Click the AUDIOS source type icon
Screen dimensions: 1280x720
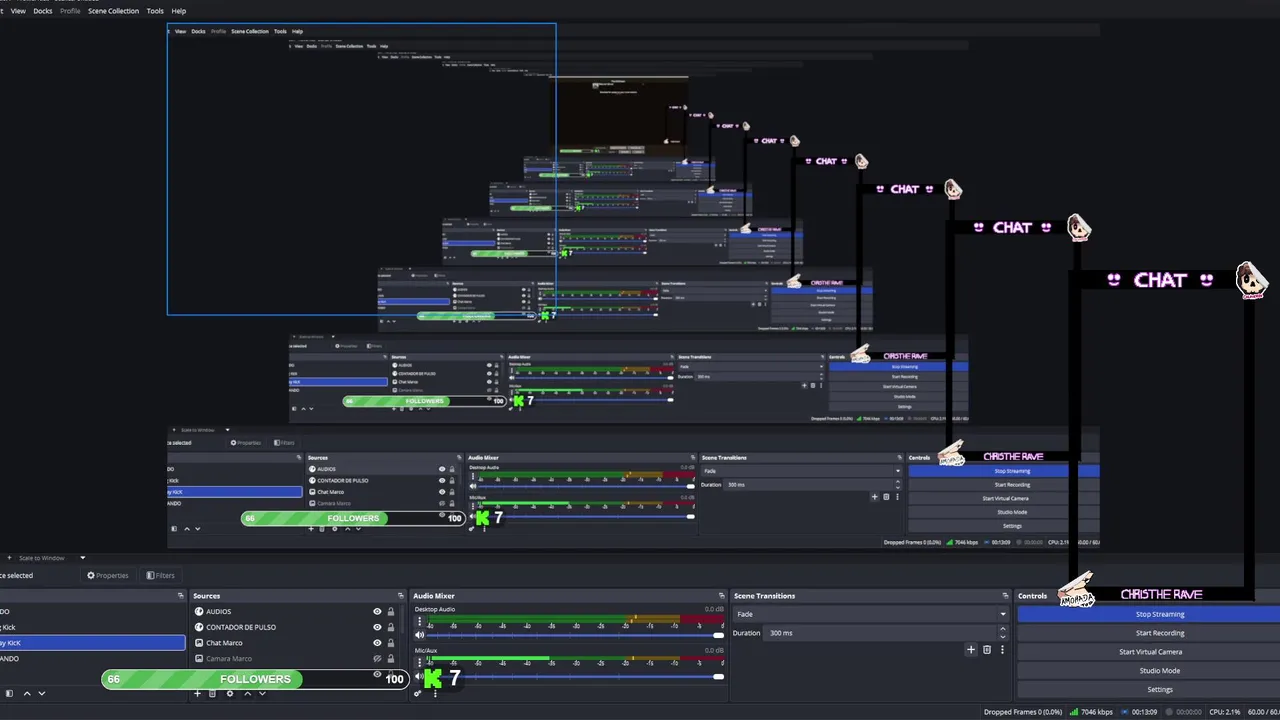[x=199, y=611]
